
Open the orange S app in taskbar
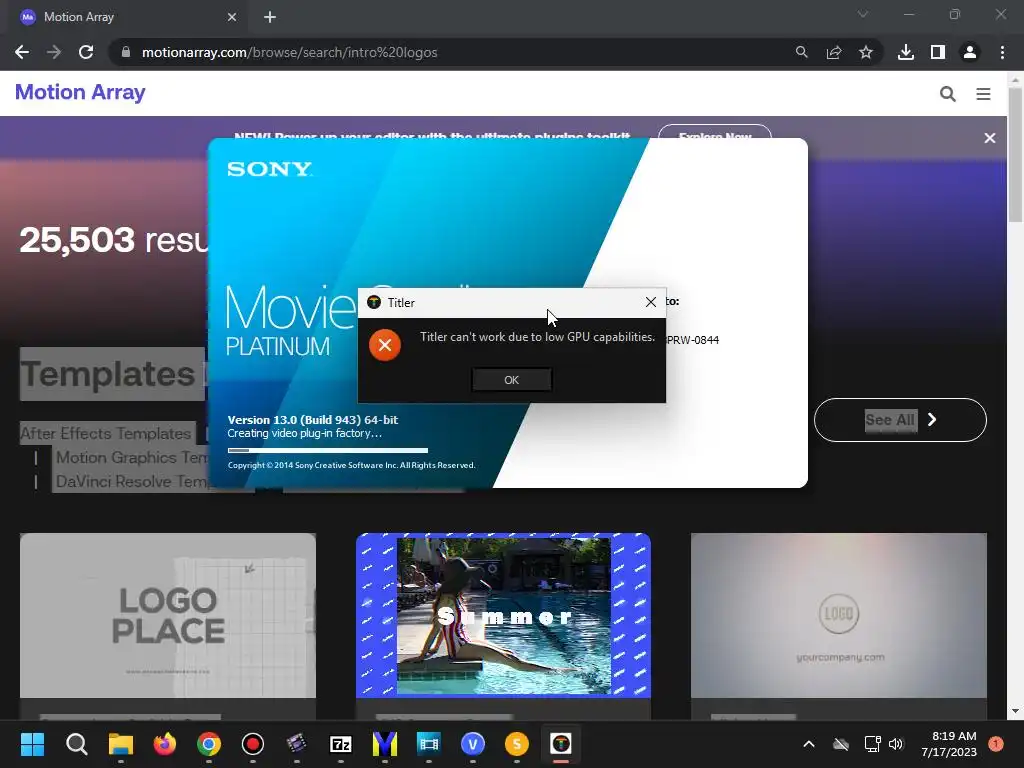coord(517,744)
